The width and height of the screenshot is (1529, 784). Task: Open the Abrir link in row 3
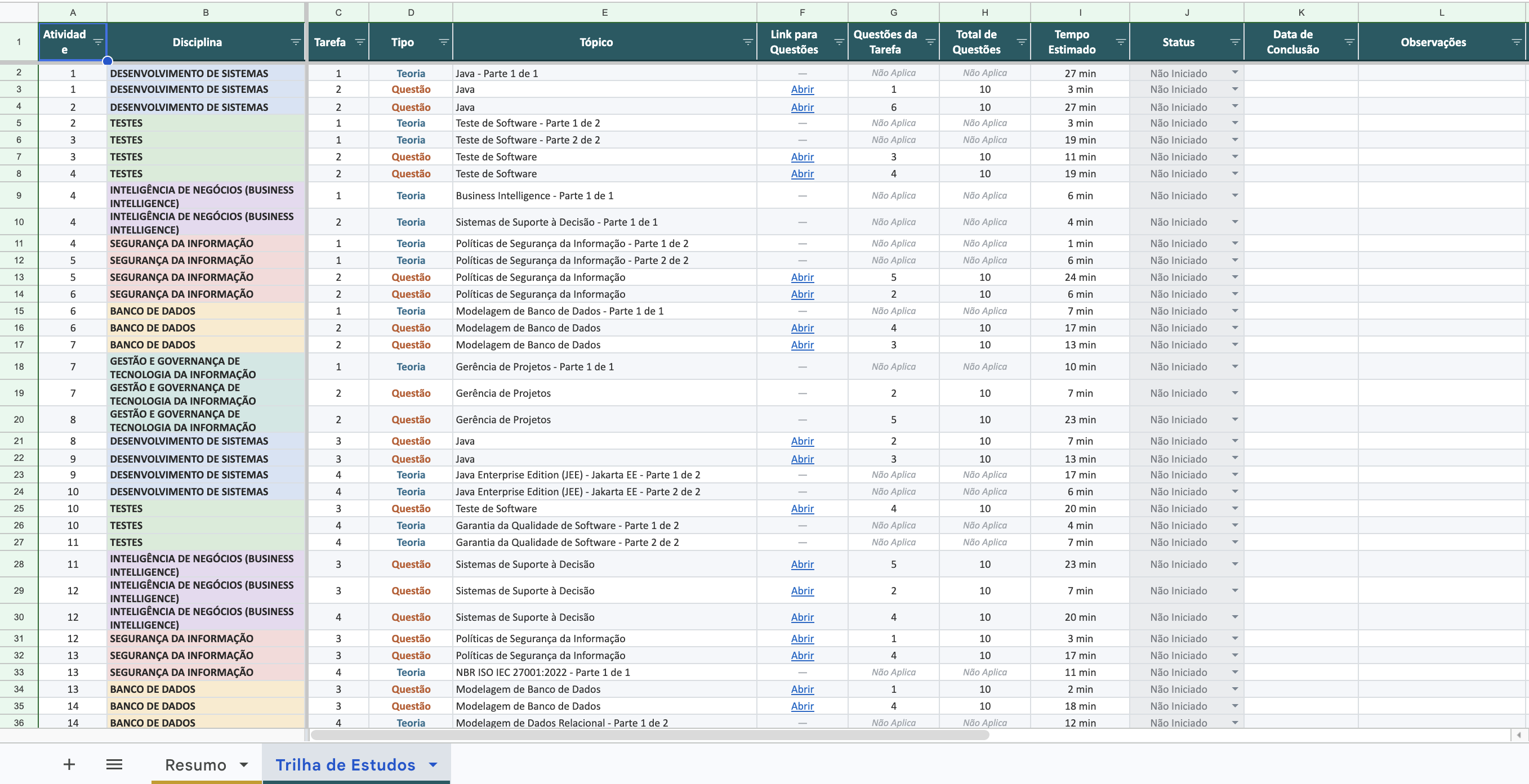(x=802, y=89)
